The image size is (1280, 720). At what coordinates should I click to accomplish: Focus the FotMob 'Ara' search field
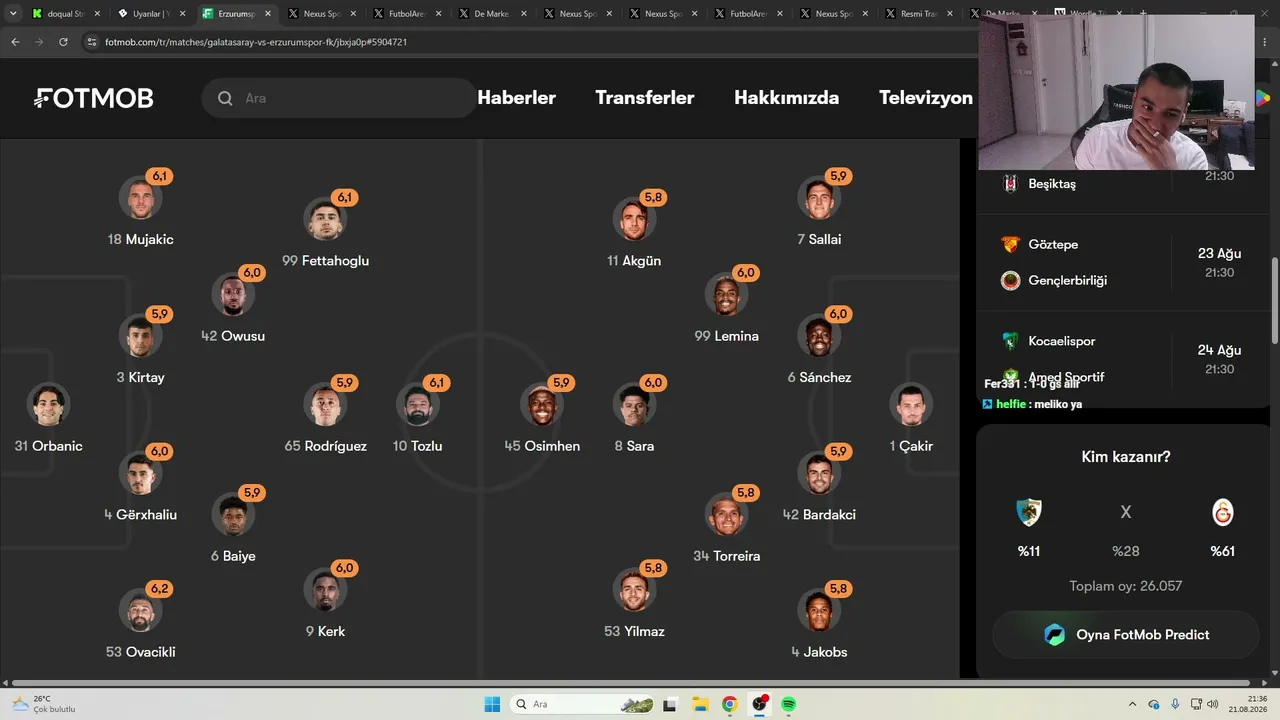[x=340, y=98]
